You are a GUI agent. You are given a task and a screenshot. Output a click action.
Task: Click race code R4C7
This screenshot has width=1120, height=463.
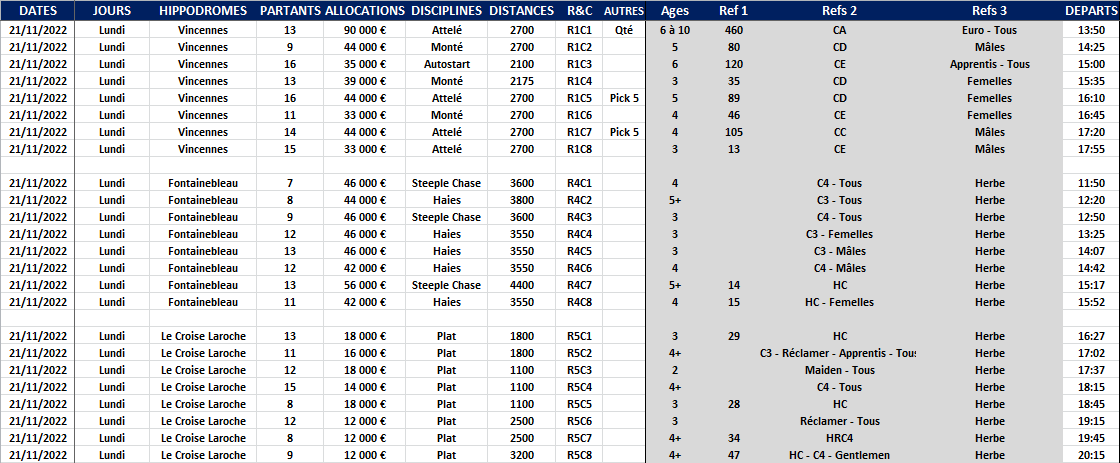(579, 285)
